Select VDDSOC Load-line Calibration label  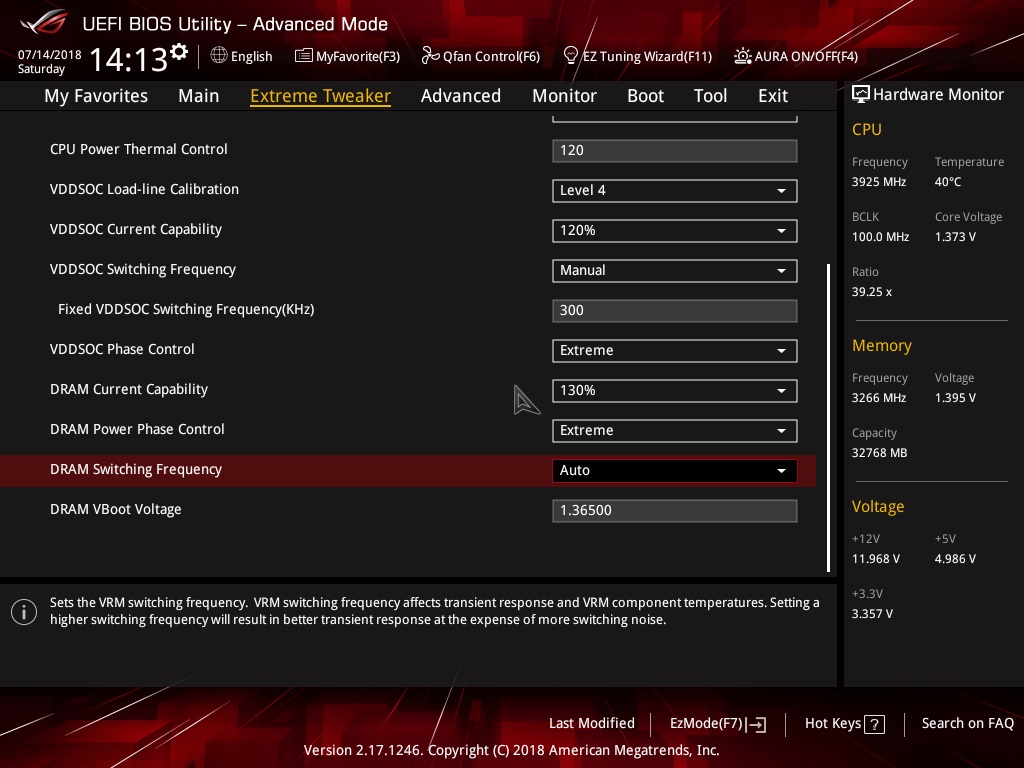pos(144,189)
